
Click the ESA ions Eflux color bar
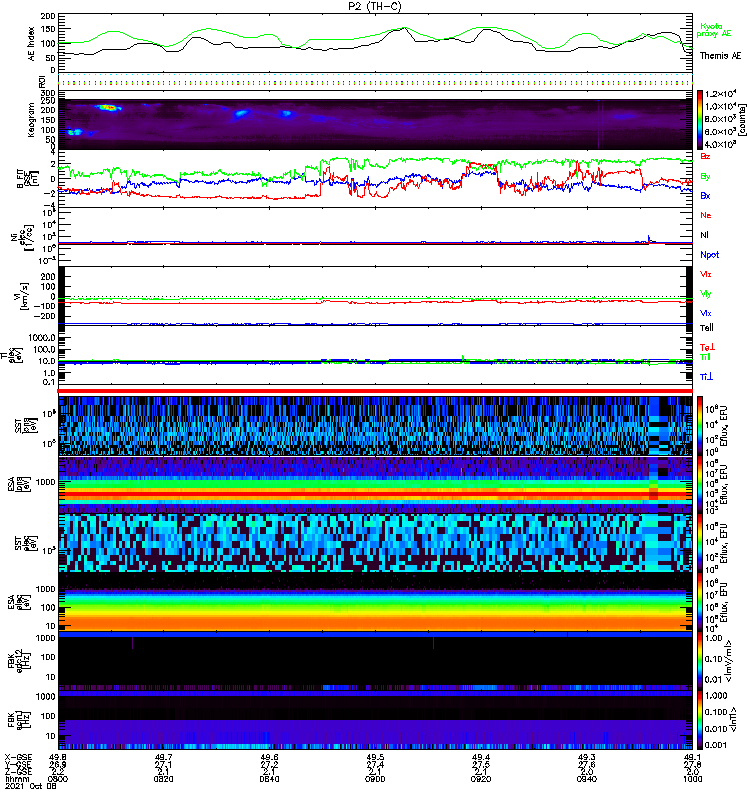coord(700,485)
